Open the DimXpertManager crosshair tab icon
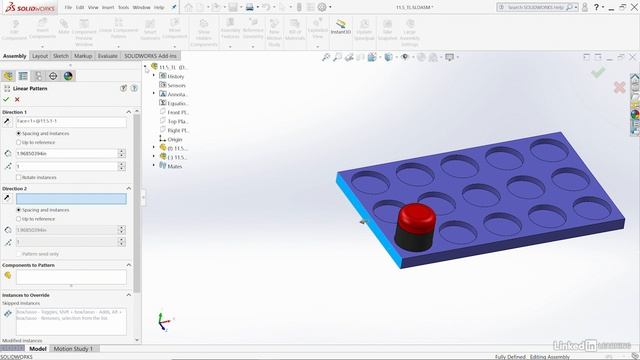This screenshot has width=640, height=360. coord(53,76)
